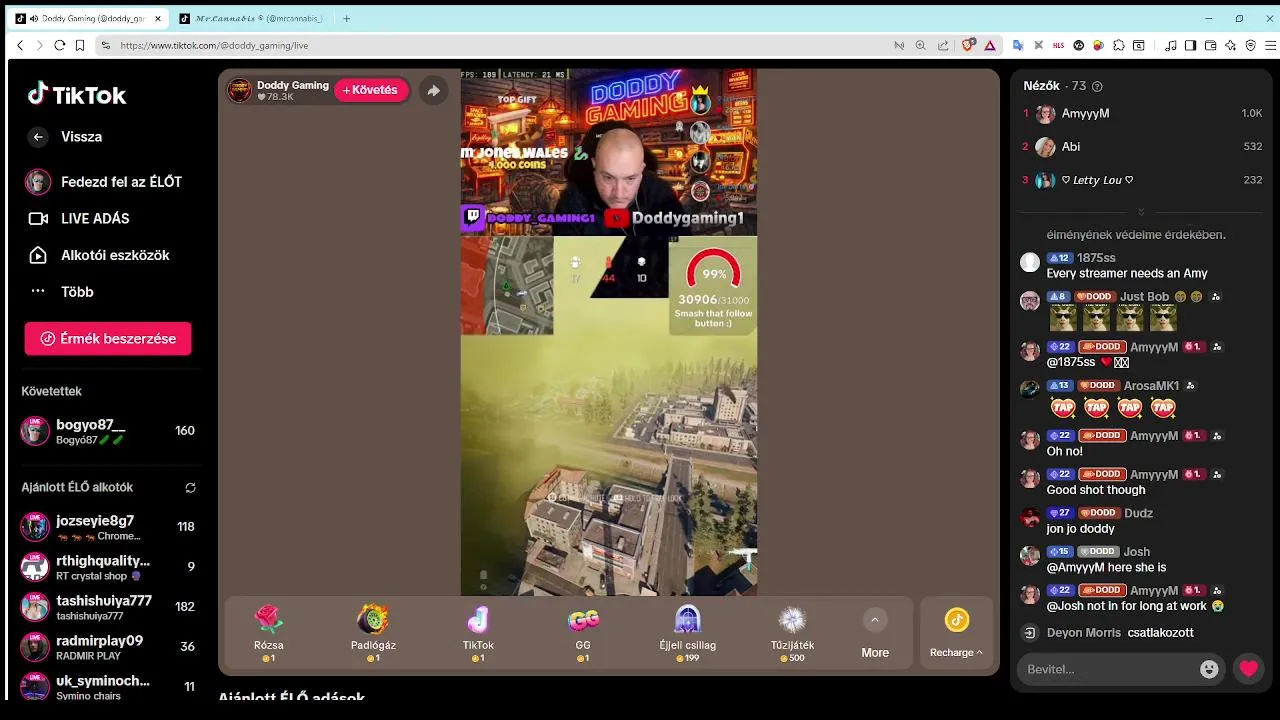Screen dimensions: 1280x720
Task: Open Brave Shields panel
Action: pyautogui.click(x=968, y=45)
